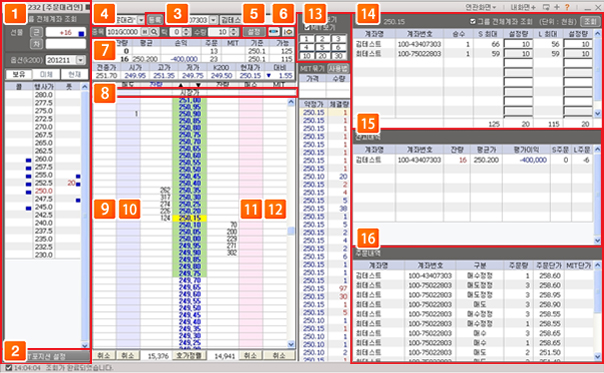Click the 수량 input showing 10
Viewport: 604px width, 373px height.
click(x=219, y=32)
